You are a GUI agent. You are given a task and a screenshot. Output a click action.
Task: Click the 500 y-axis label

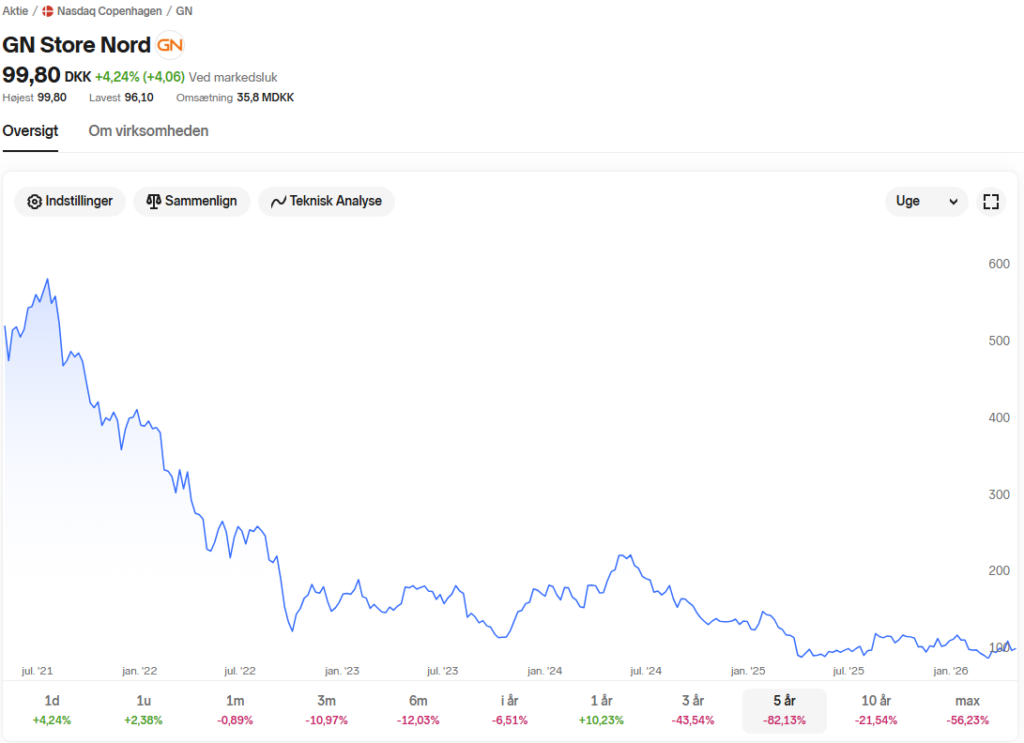coord(999,341)
